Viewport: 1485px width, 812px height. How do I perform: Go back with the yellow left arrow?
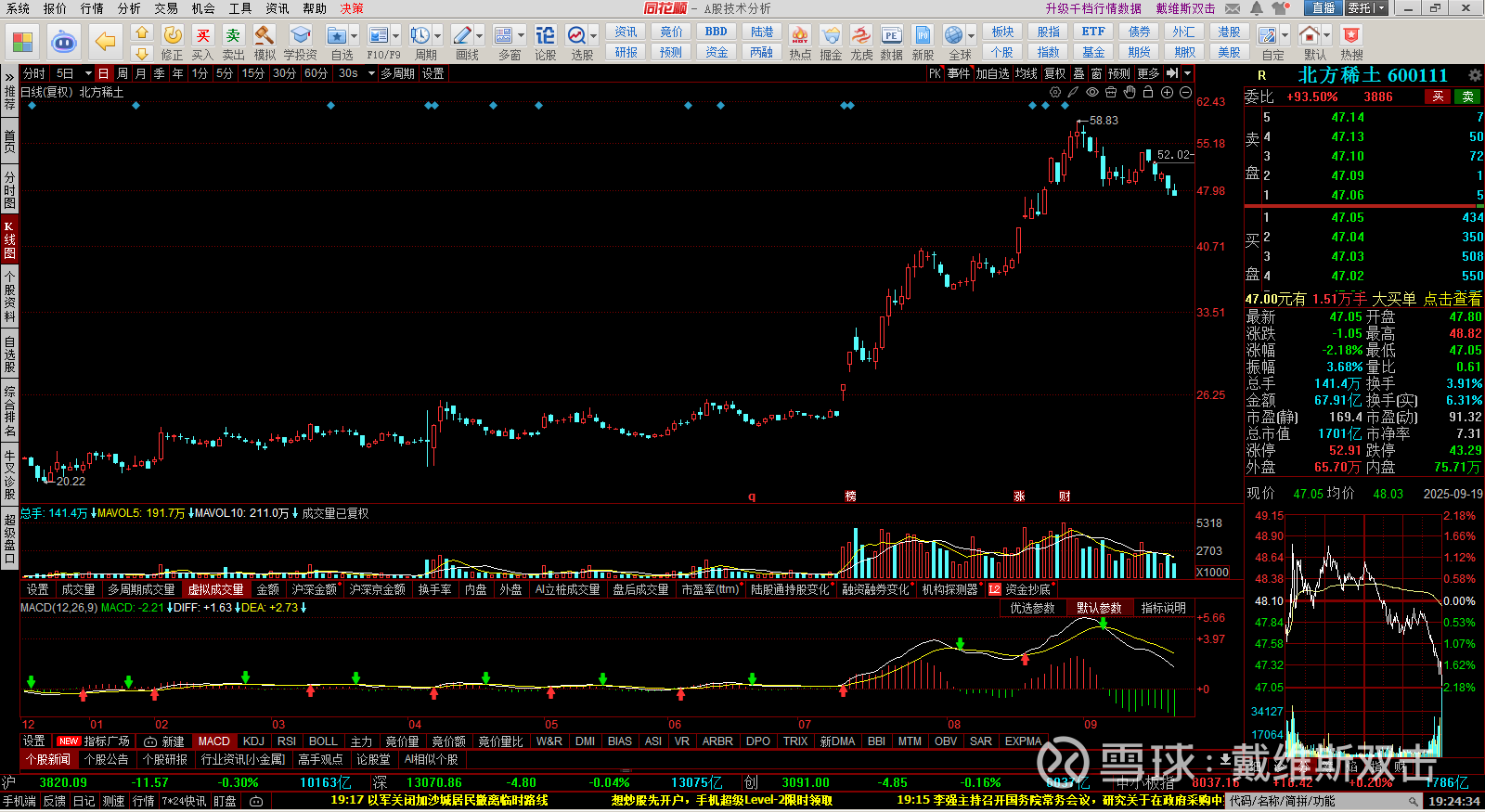pos(106,42)
